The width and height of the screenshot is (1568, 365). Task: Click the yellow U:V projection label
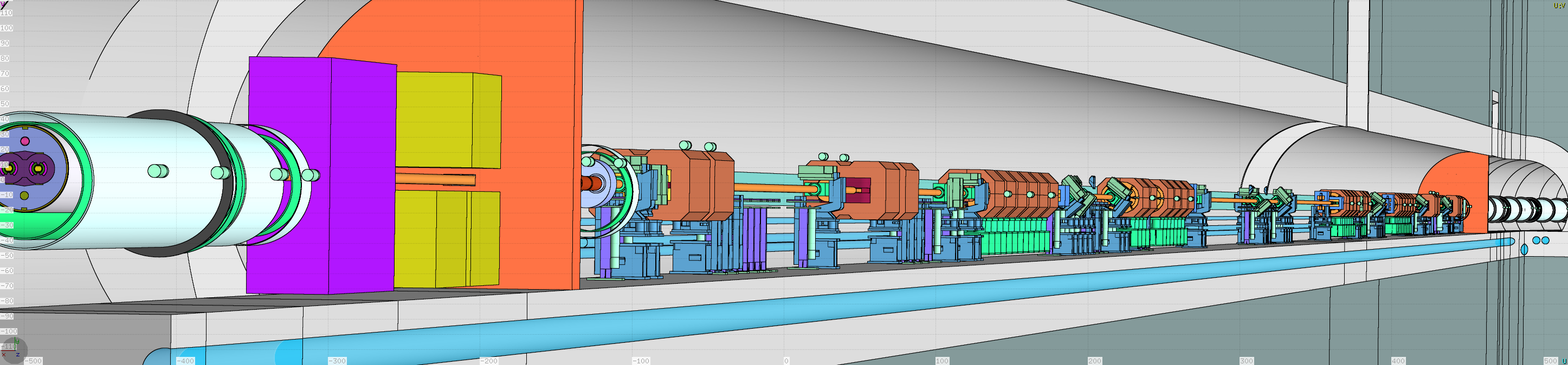1559,5
